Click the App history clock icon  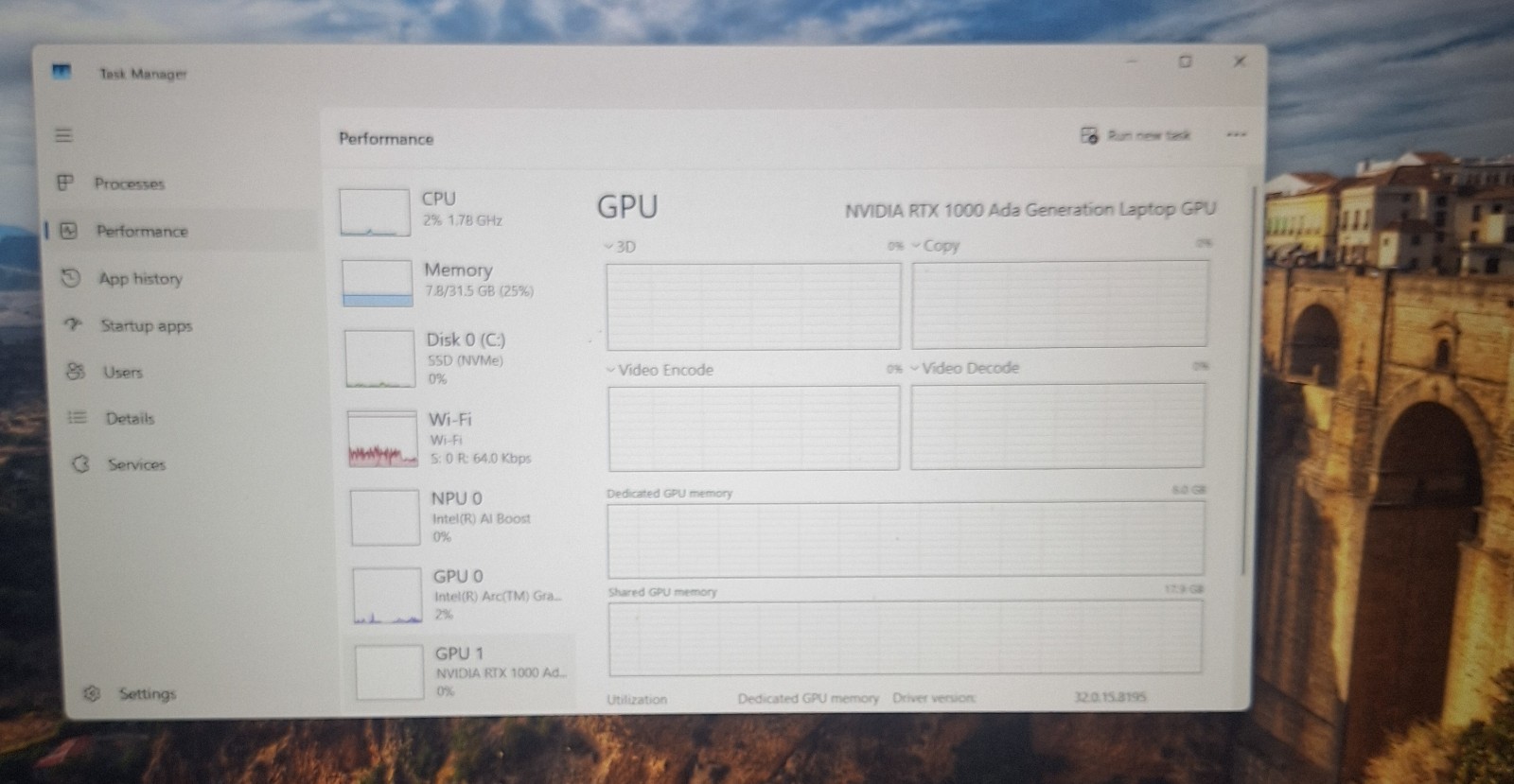[x=71, y=277]
